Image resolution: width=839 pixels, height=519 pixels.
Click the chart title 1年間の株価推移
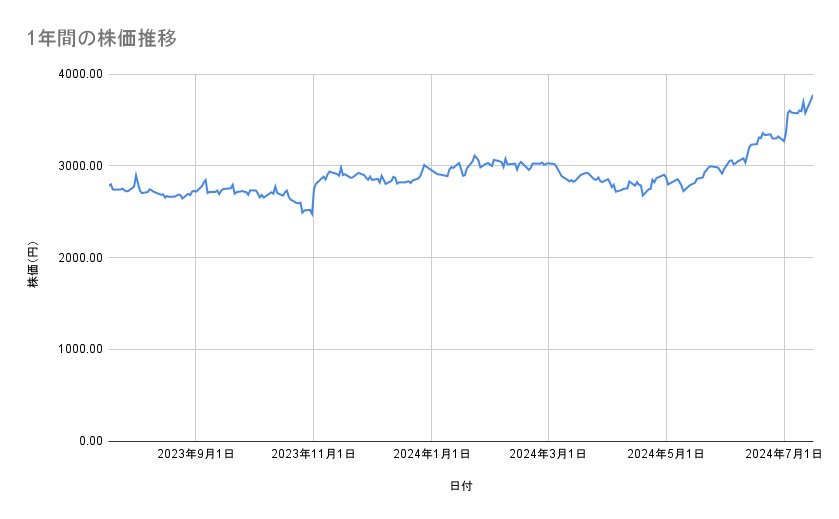click(x=103, y=38)
